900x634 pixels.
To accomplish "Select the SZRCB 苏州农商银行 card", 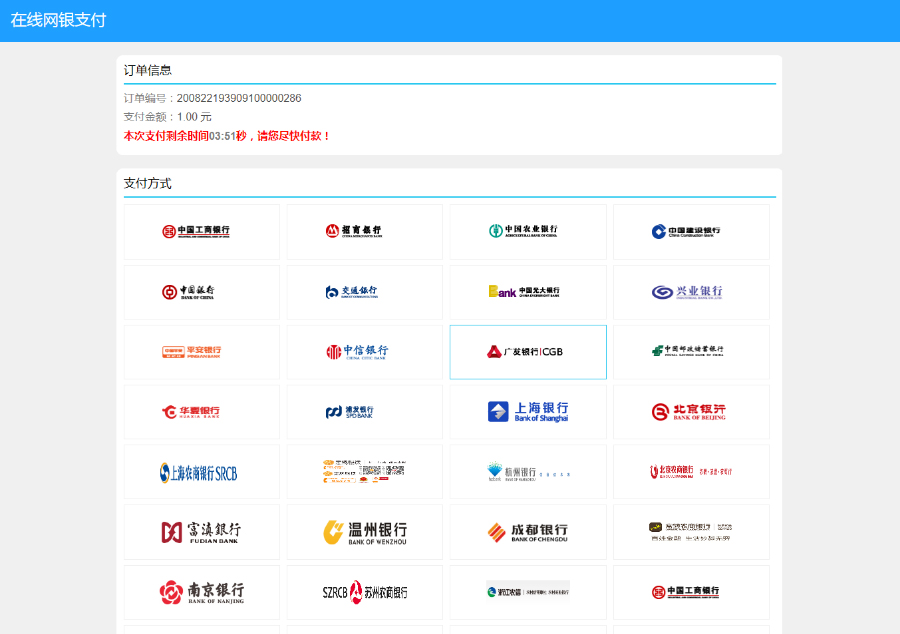I will tap(364, 592).
